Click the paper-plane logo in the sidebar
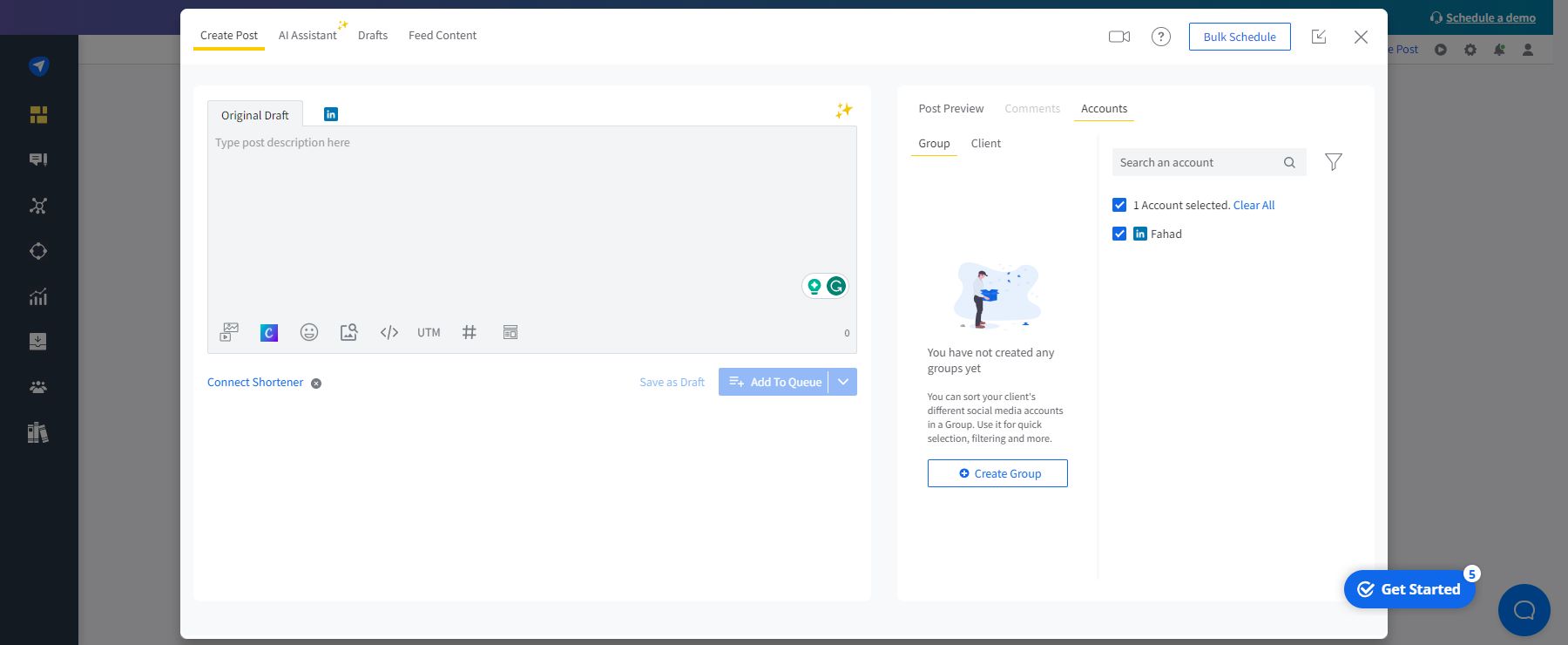Viewport: 1568px width, 645px height. pos(38,66)
